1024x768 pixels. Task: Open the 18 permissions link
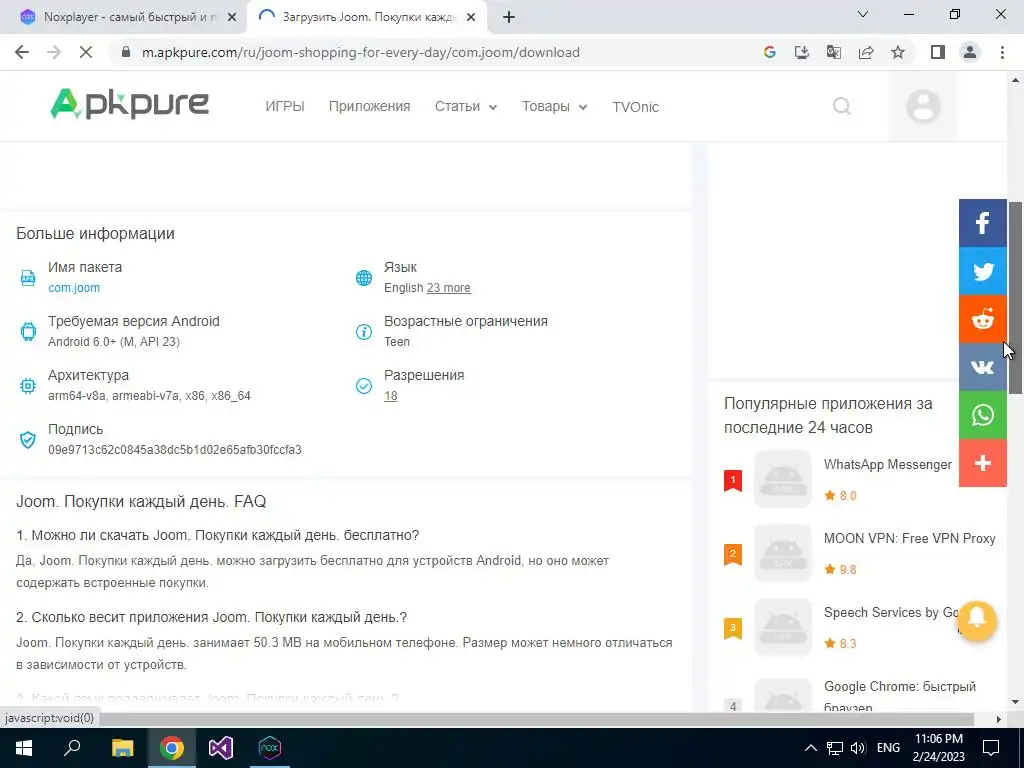tap(391, 396)
